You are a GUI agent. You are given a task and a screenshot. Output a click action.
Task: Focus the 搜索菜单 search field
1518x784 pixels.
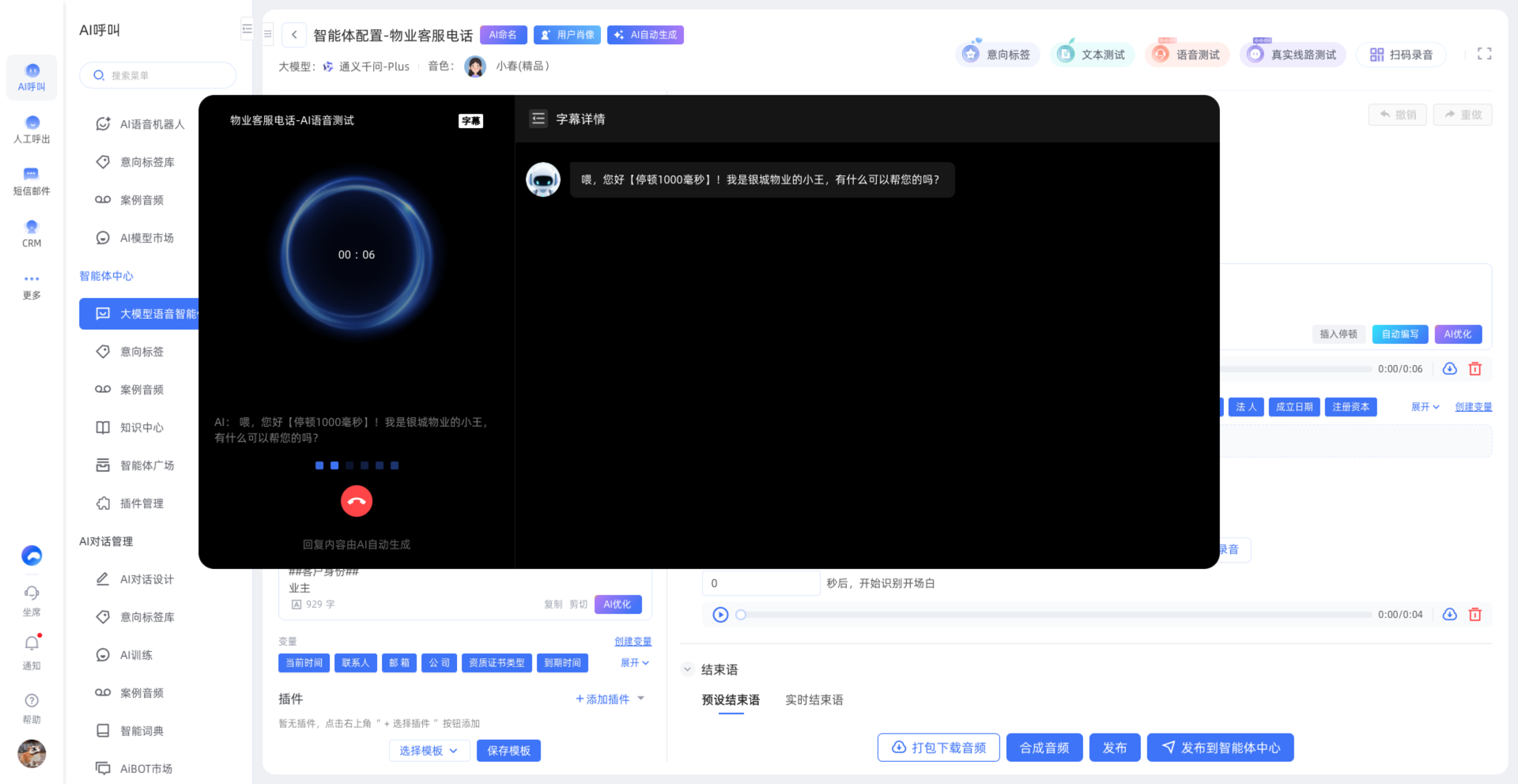[158, 75]
